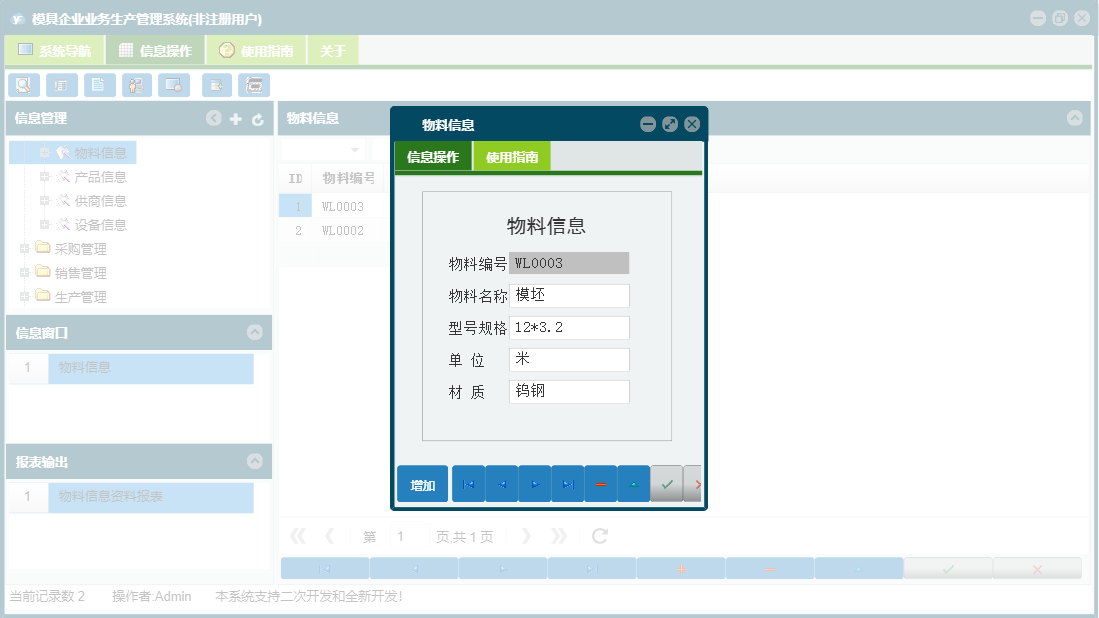
Task: Maximize the 物料信息 dialog
Action: click(x=670, y=124)
